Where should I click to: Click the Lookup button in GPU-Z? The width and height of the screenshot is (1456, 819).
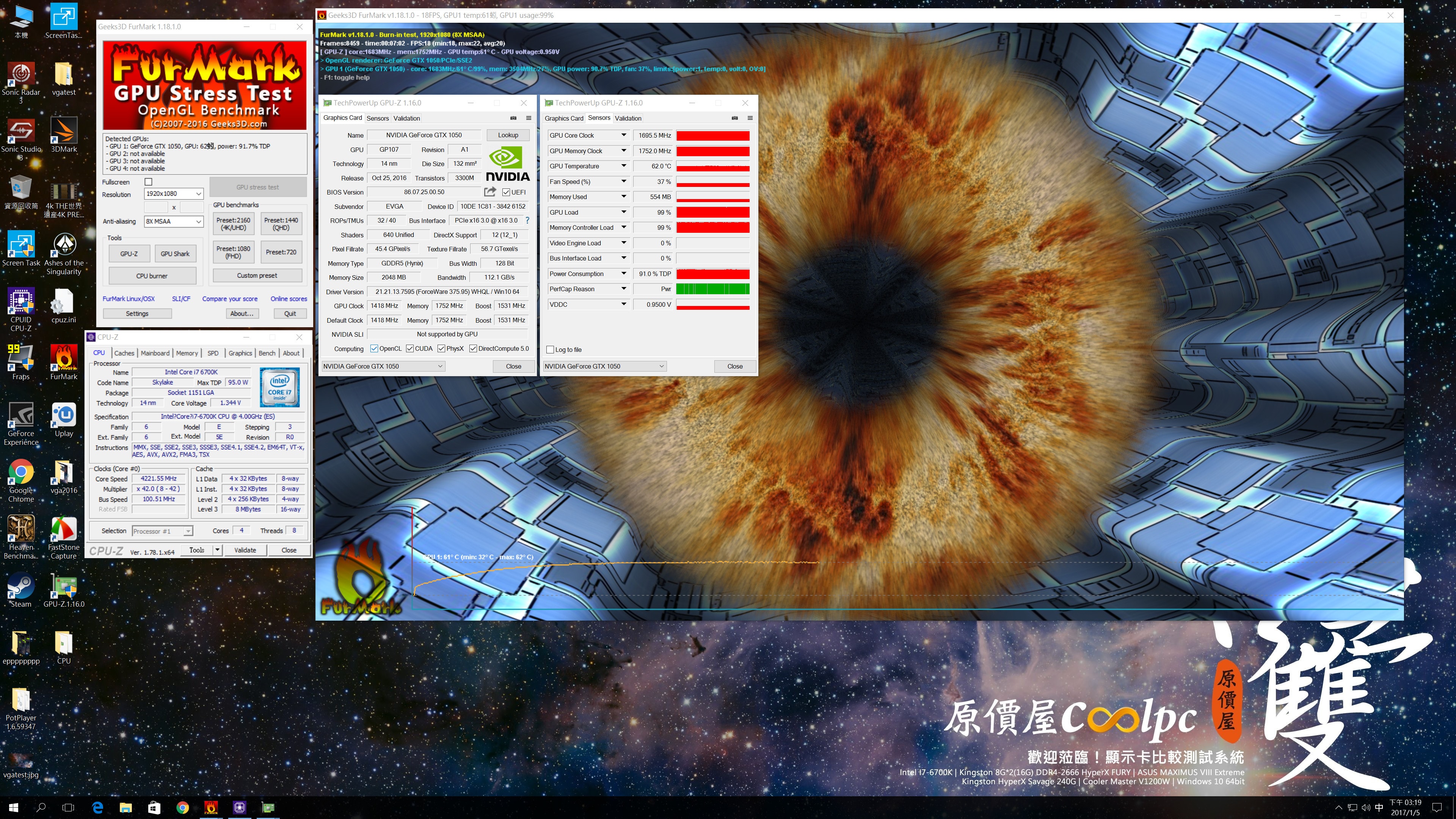(508, 135)
